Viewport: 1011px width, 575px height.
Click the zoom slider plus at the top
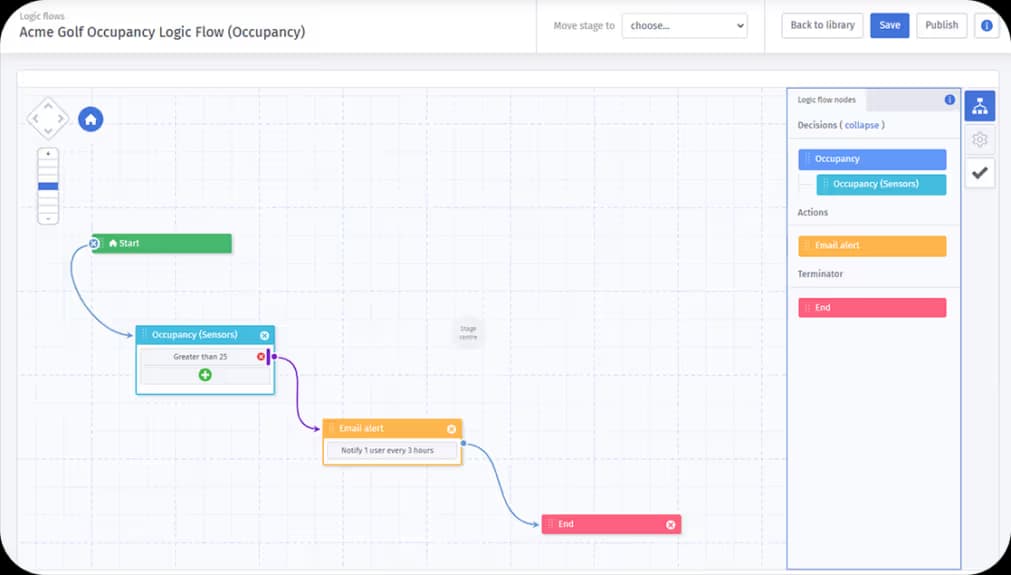[48, 154]
